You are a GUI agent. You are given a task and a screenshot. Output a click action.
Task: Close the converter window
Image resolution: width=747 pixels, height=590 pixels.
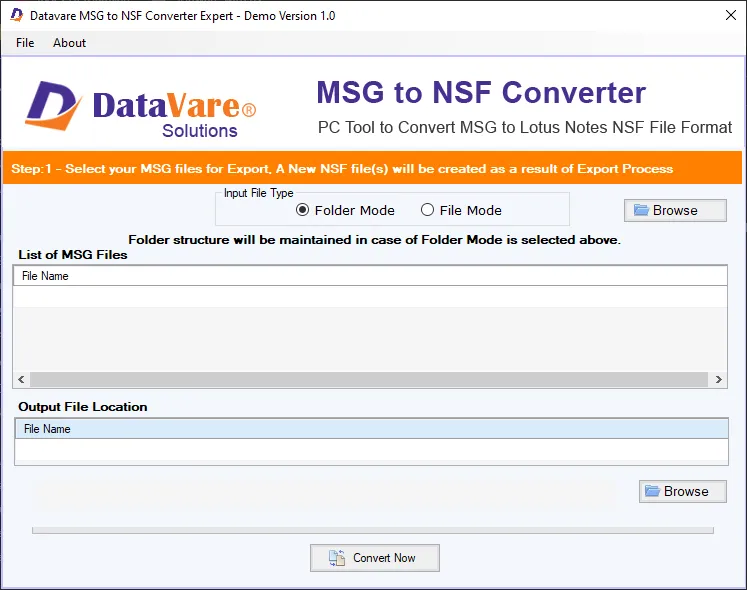[730, 15]
